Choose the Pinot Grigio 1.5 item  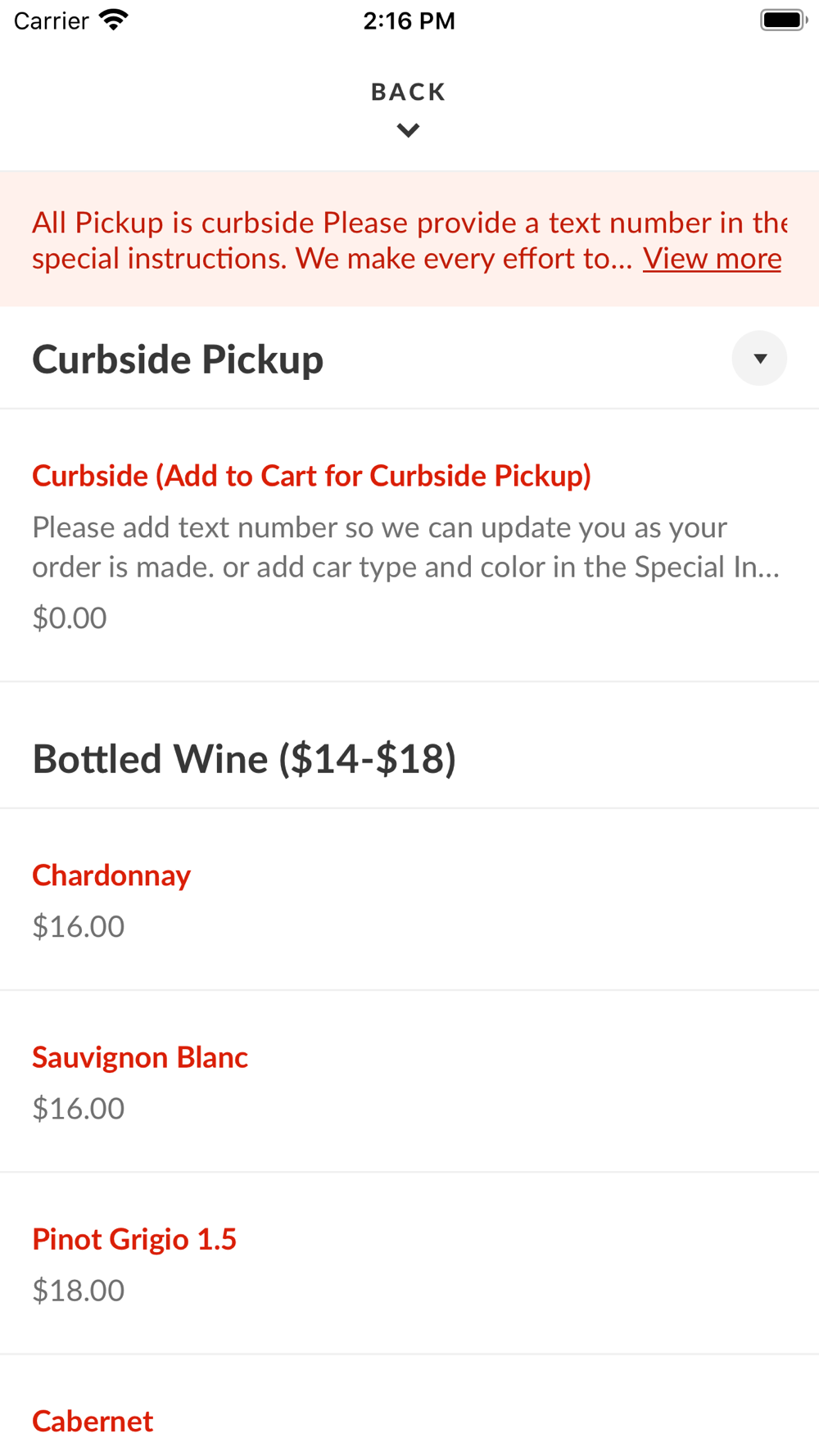tap(134, 1239)
